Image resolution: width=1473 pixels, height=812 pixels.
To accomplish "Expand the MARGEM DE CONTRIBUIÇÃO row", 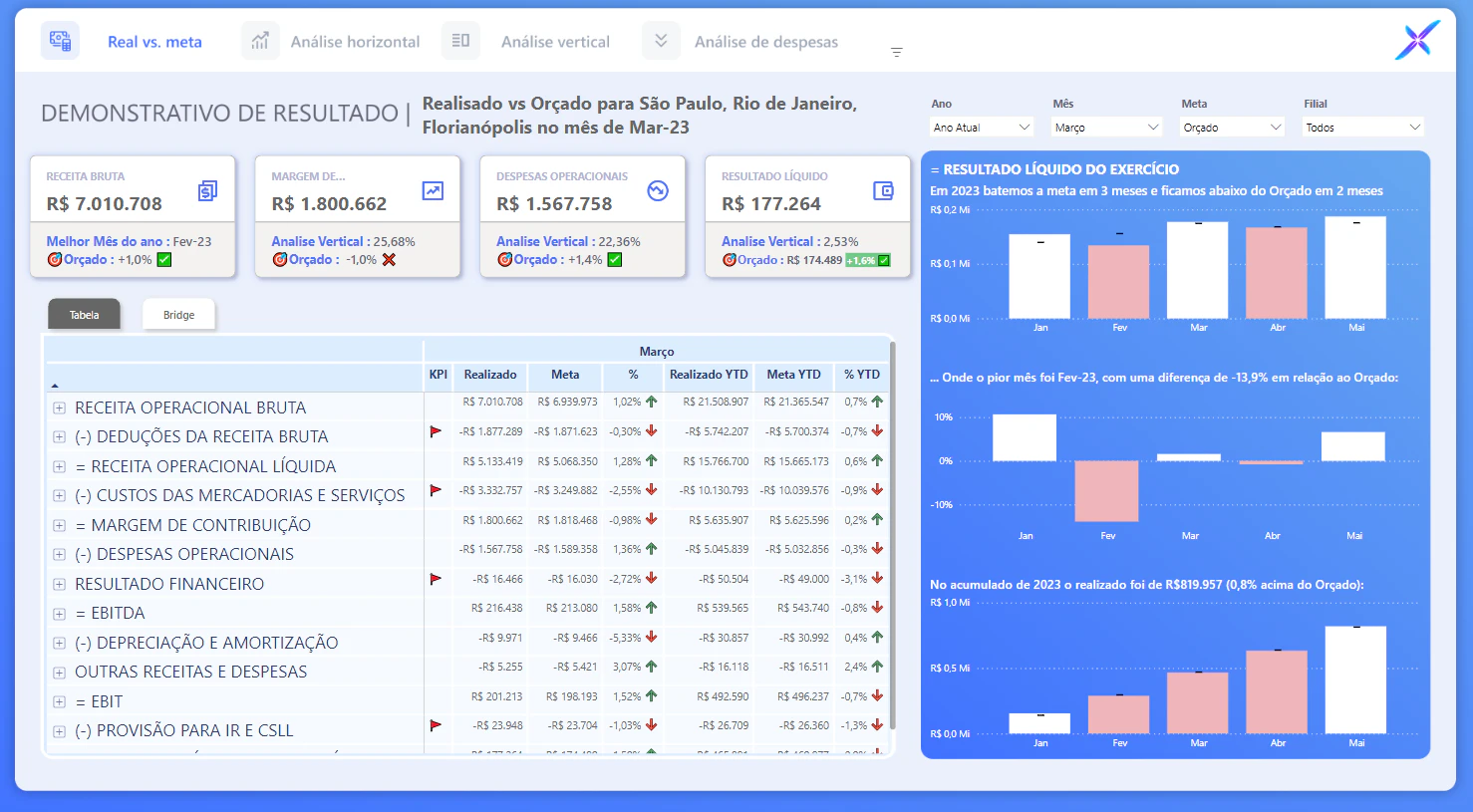I will (59, 525).
